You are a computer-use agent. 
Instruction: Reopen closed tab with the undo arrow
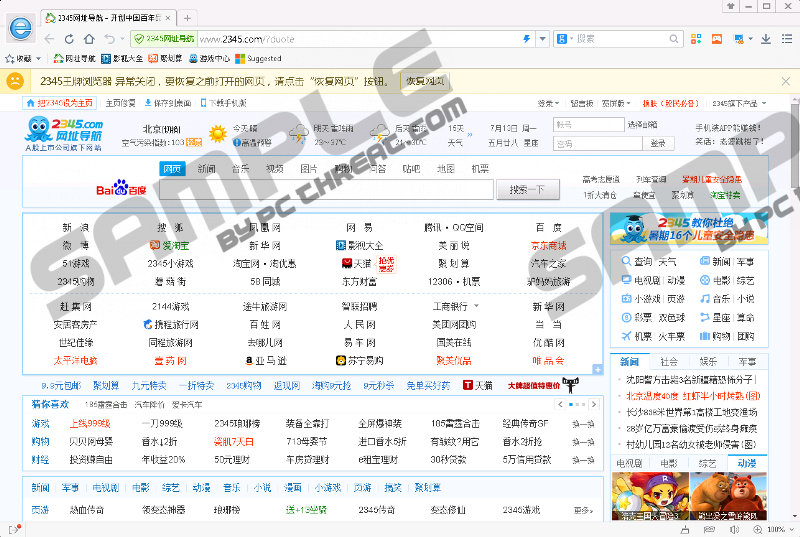[109, 39]
